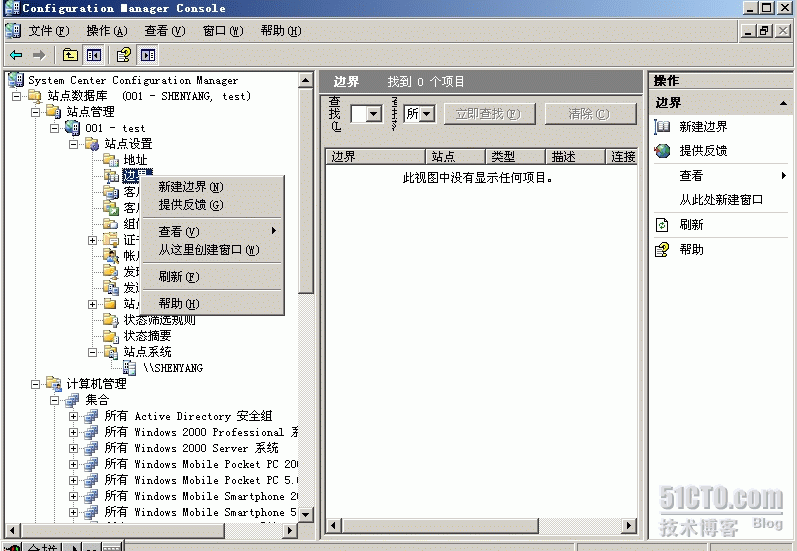This screenshot has height=551, width=797.
Task: Click the 状态摘要 folder icon
Action: click(111, 336)
